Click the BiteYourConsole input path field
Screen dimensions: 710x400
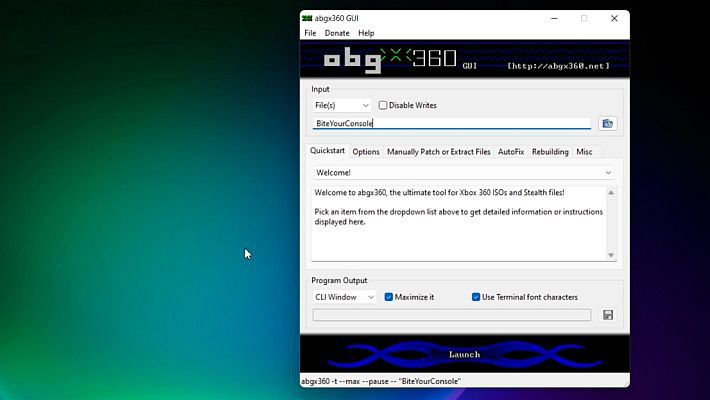[x=452, y=123]
